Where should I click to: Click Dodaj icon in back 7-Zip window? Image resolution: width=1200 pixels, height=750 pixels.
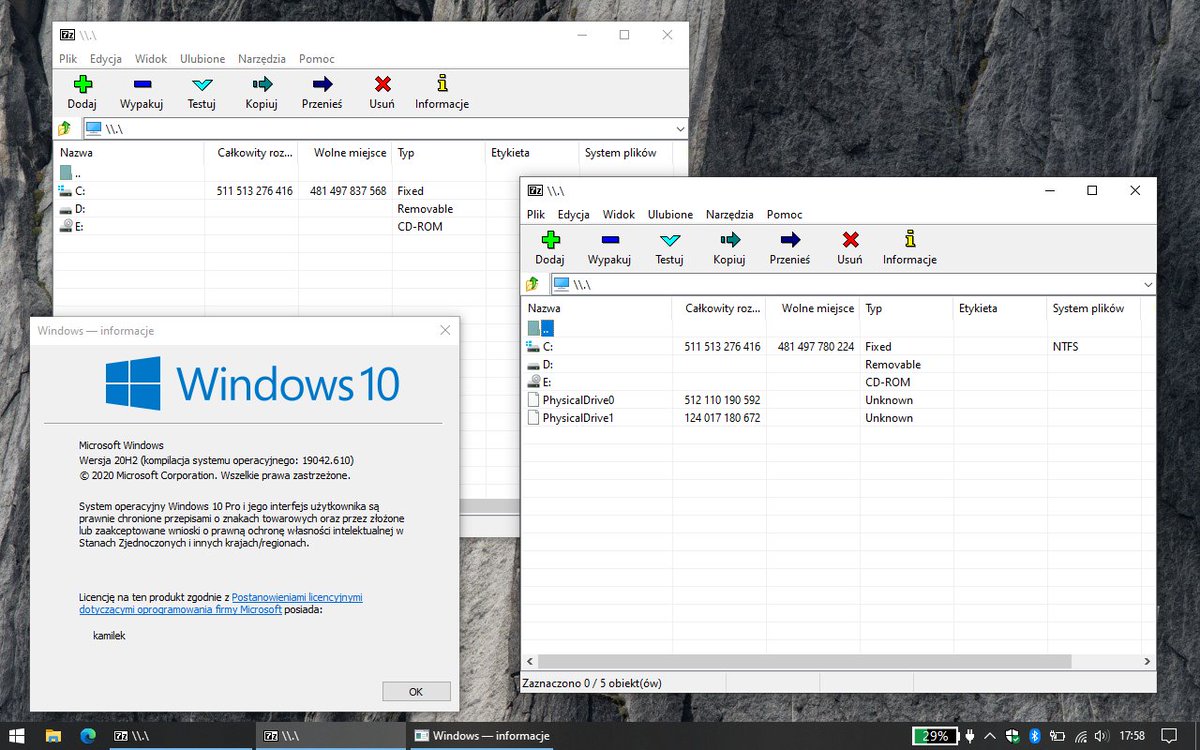[82, 84]
